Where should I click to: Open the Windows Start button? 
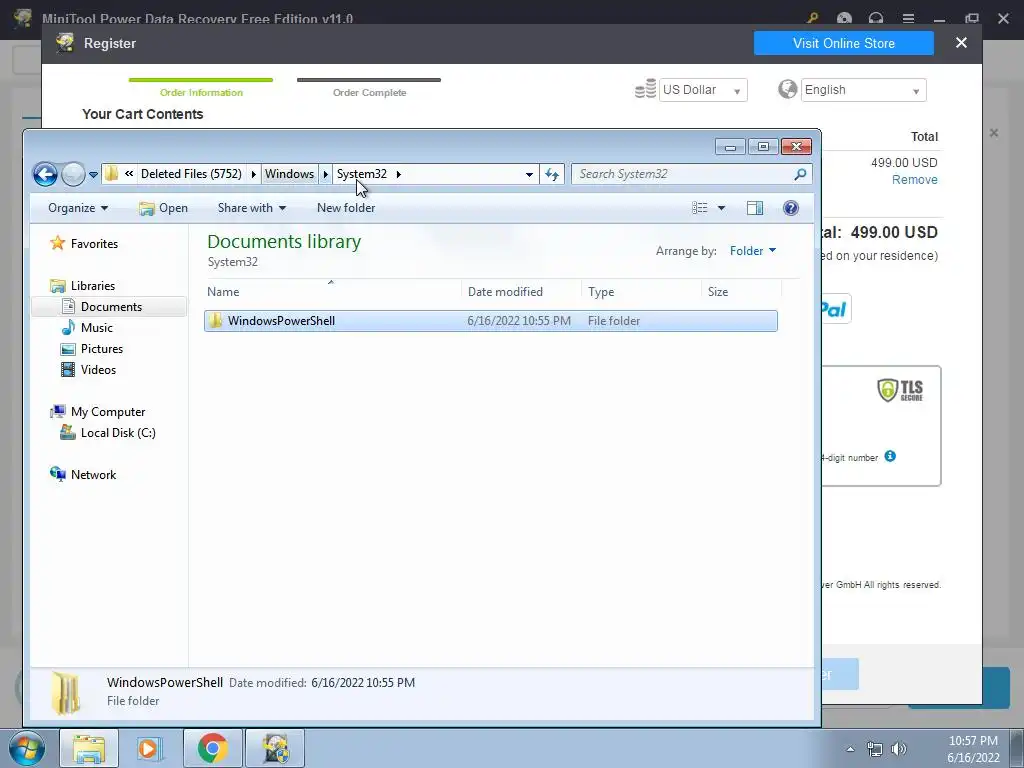[26, 748]
